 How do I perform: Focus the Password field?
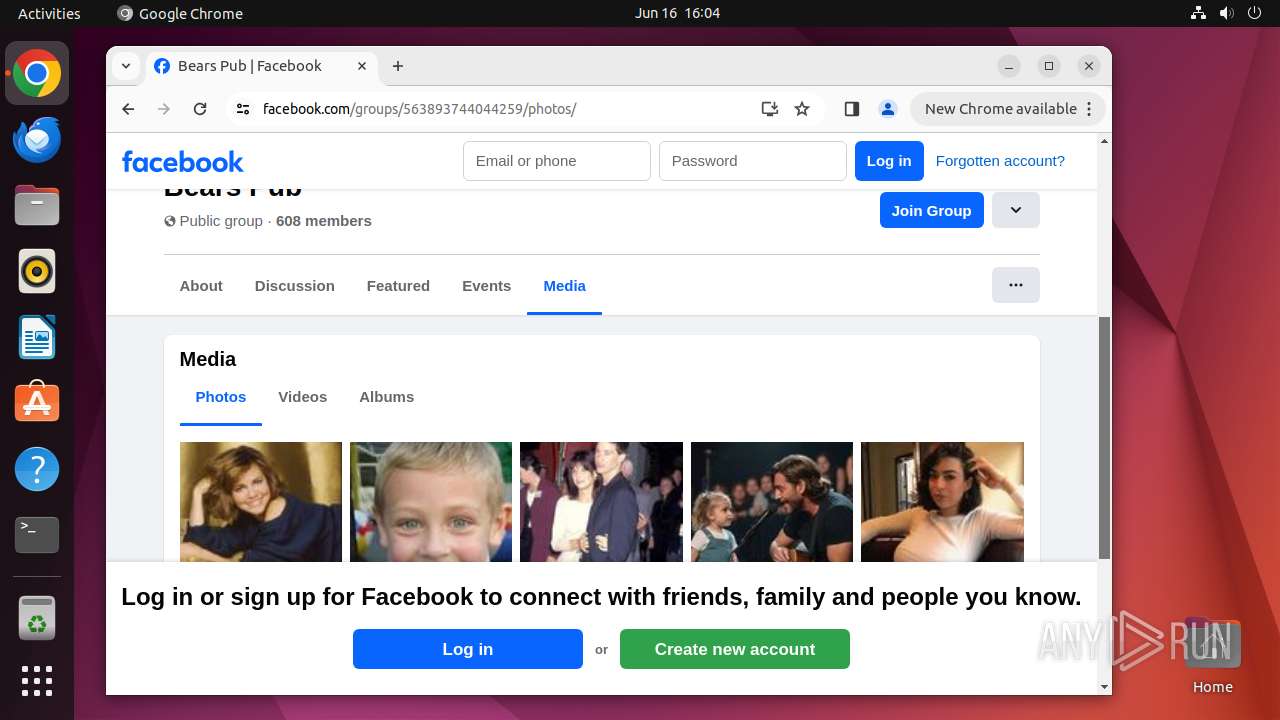pos(753,161)
